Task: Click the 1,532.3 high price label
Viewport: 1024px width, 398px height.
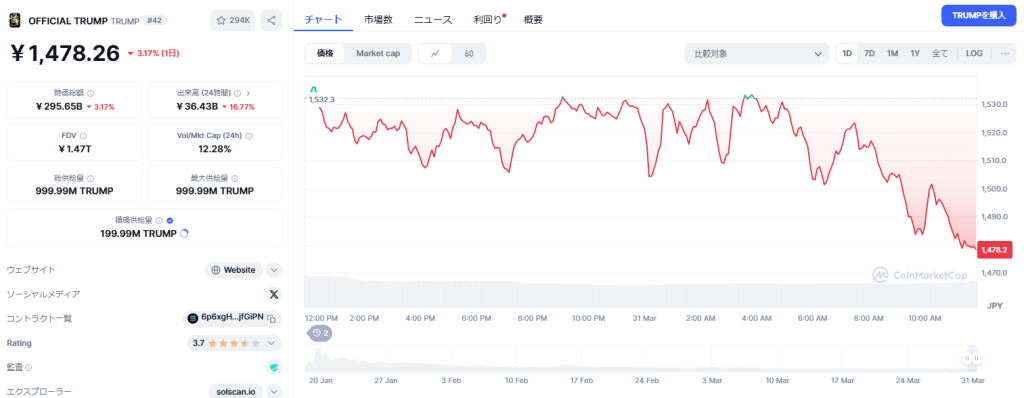Action: tap(321, 99)
